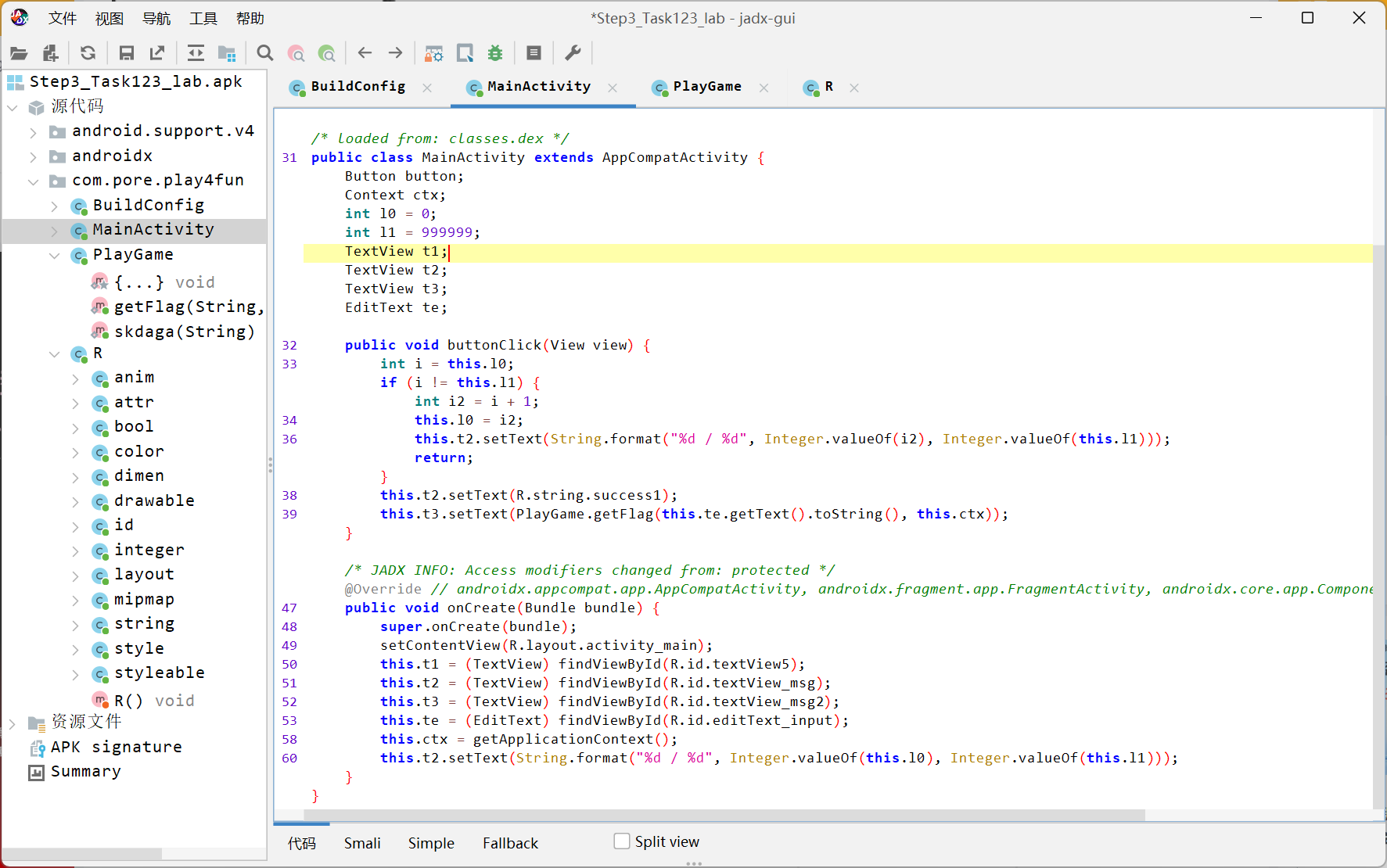Open APK signature in tree

tap(116, 747)
